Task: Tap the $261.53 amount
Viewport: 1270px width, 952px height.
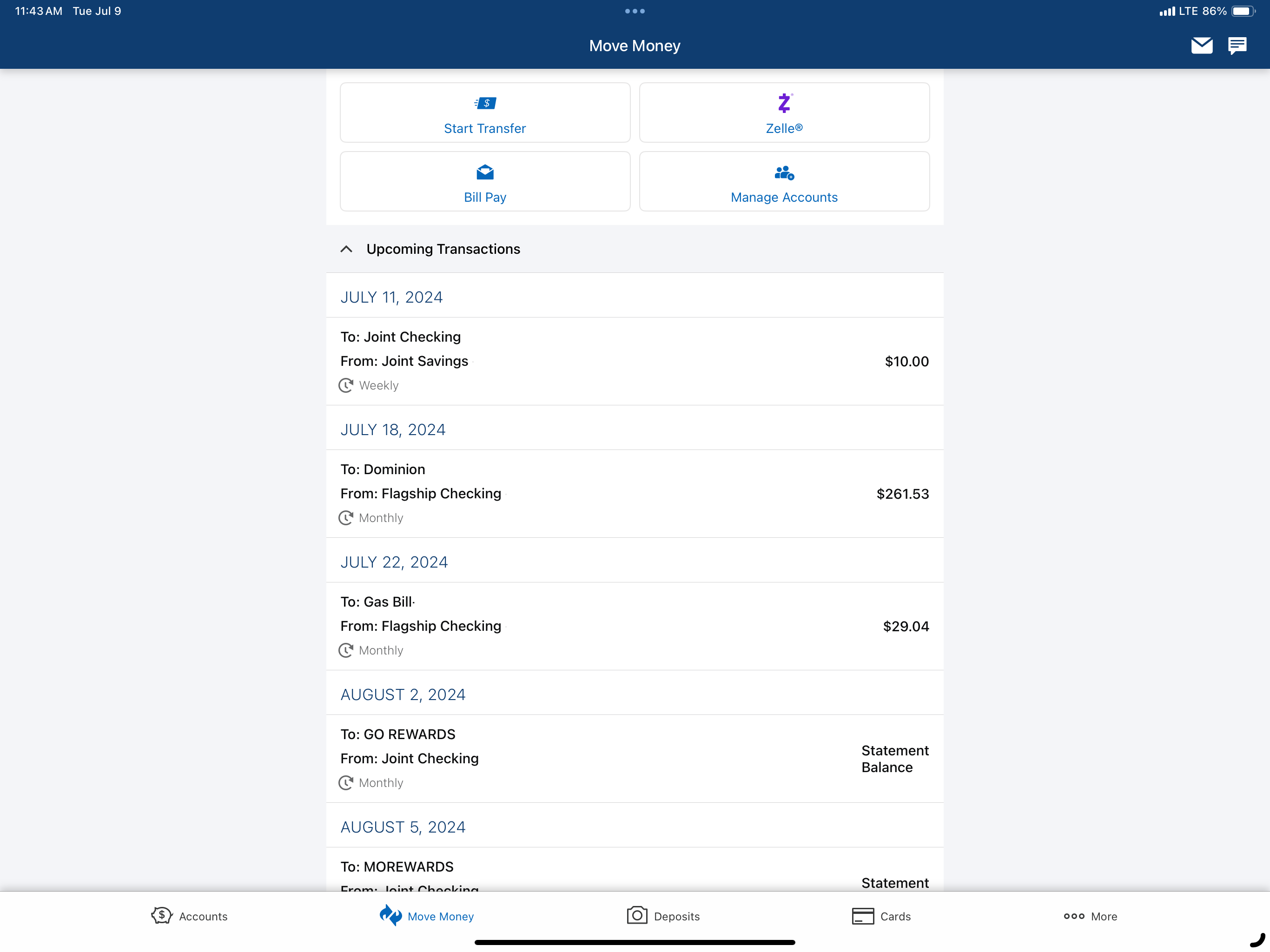Action: click(903, 495)
